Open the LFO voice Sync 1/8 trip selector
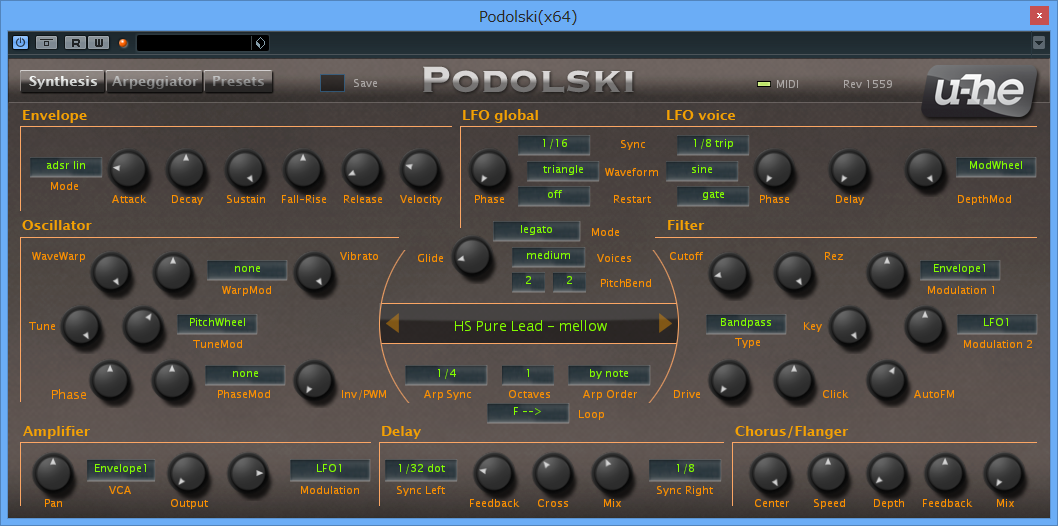This screenshot has width=1058, height=526. pos(713,144)
